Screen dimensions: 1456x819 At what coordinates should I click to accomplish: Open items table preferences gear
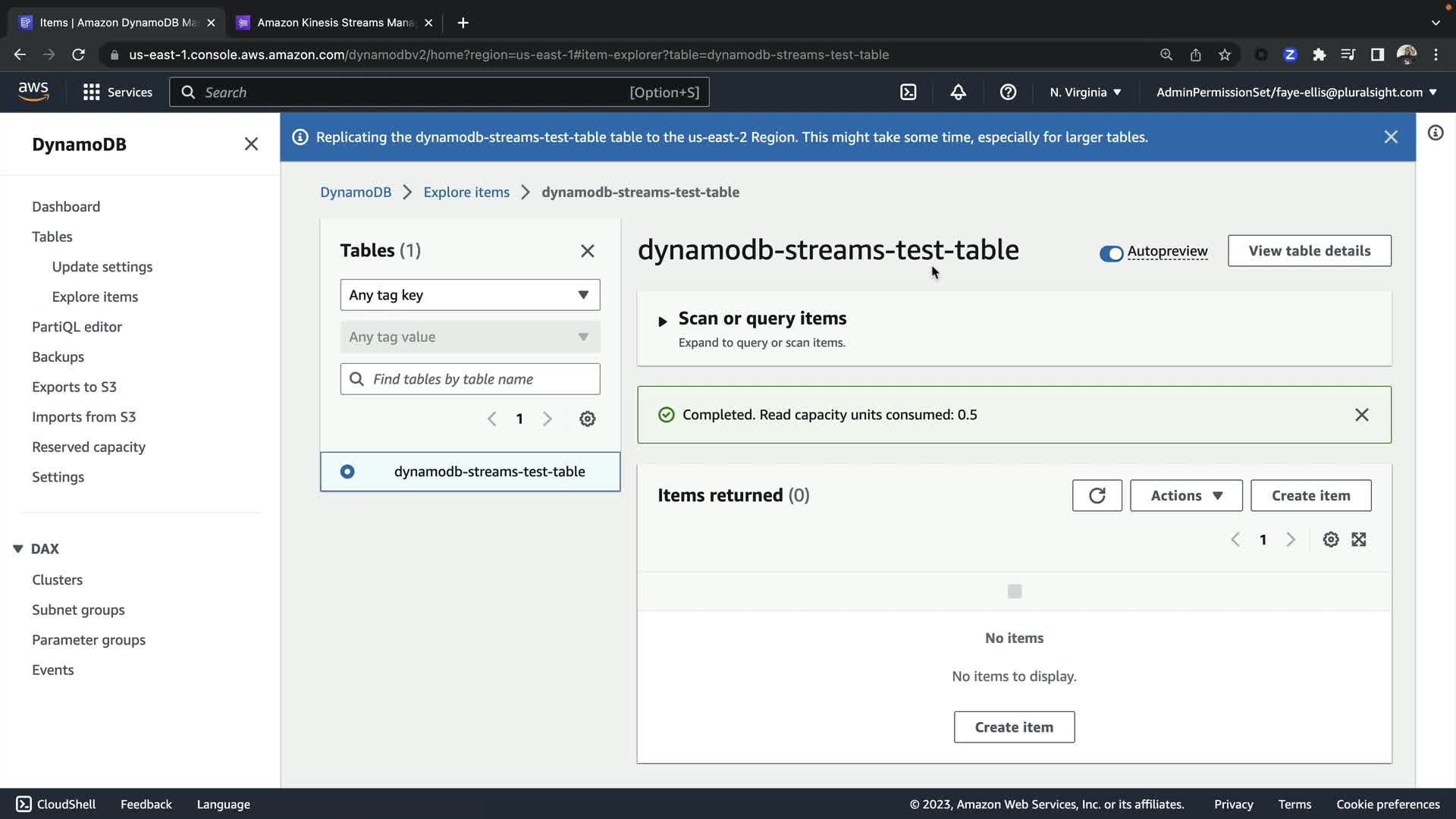1330,540
